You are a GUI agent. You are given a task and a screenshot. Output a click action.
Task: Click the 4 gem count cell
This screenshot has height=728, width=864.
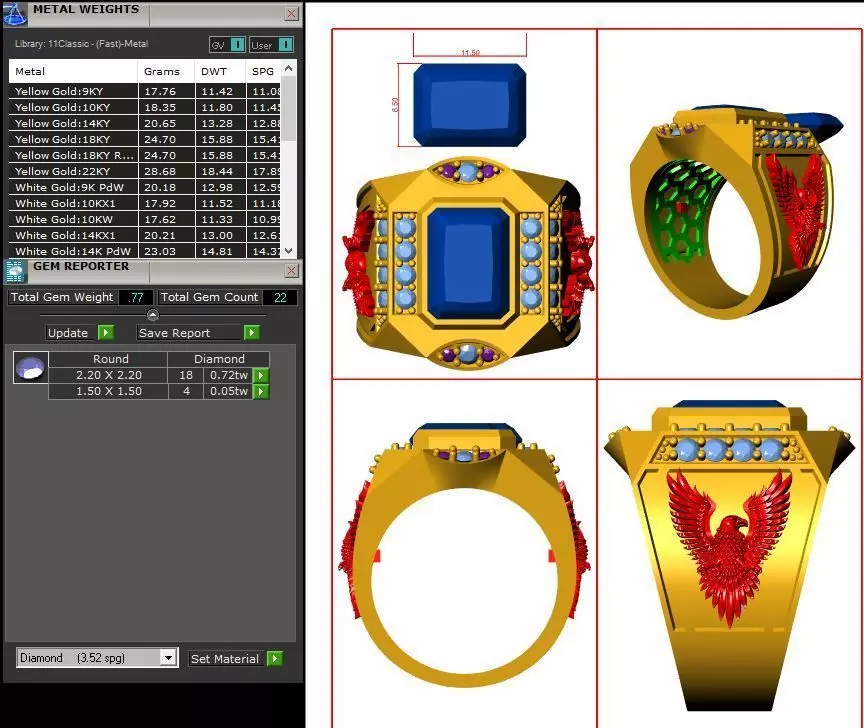[186, 391]
